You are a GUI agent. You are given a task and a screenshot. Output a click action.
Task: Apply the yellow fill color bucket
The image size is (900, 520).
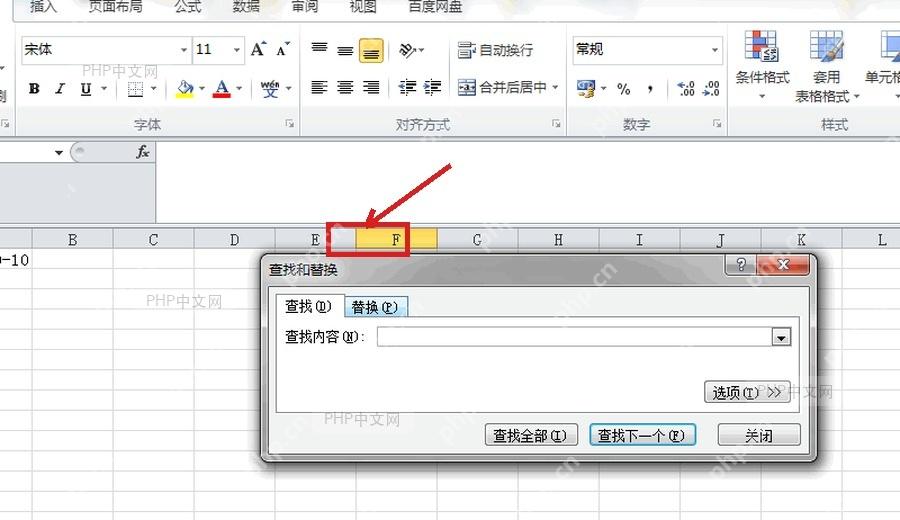point(185,88)
